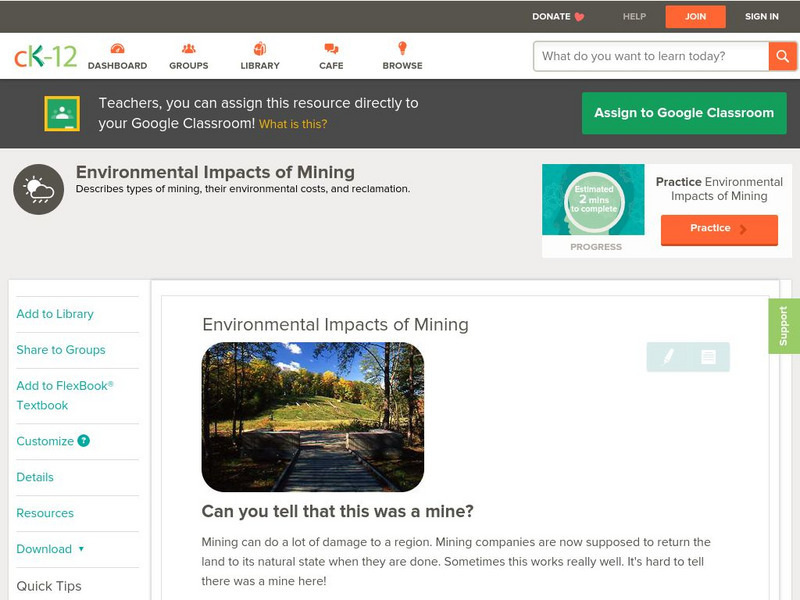
Task: Open the Dashboard icon in navigation
Action: [117, 49]
